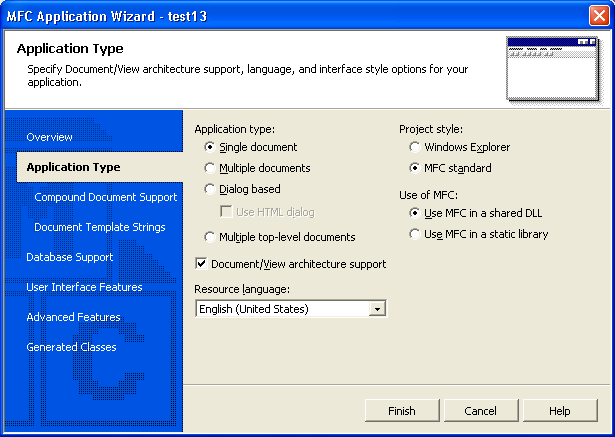
Task: Go to the Overview page
Action: click(49, 137)
